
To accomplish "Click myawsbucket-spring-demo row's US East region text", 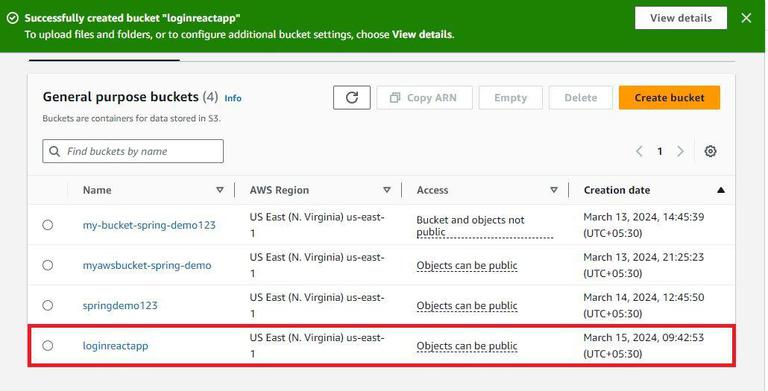I will coord(317,265).
